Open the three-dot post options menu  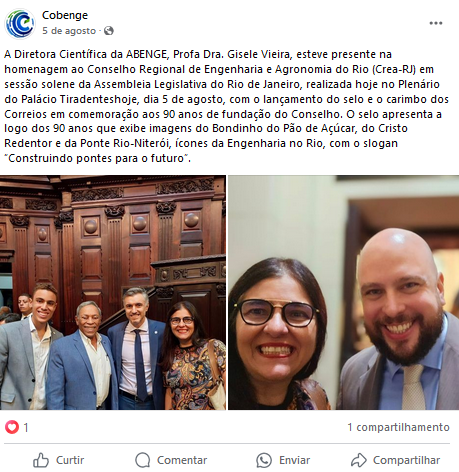[x=436, y=23]
